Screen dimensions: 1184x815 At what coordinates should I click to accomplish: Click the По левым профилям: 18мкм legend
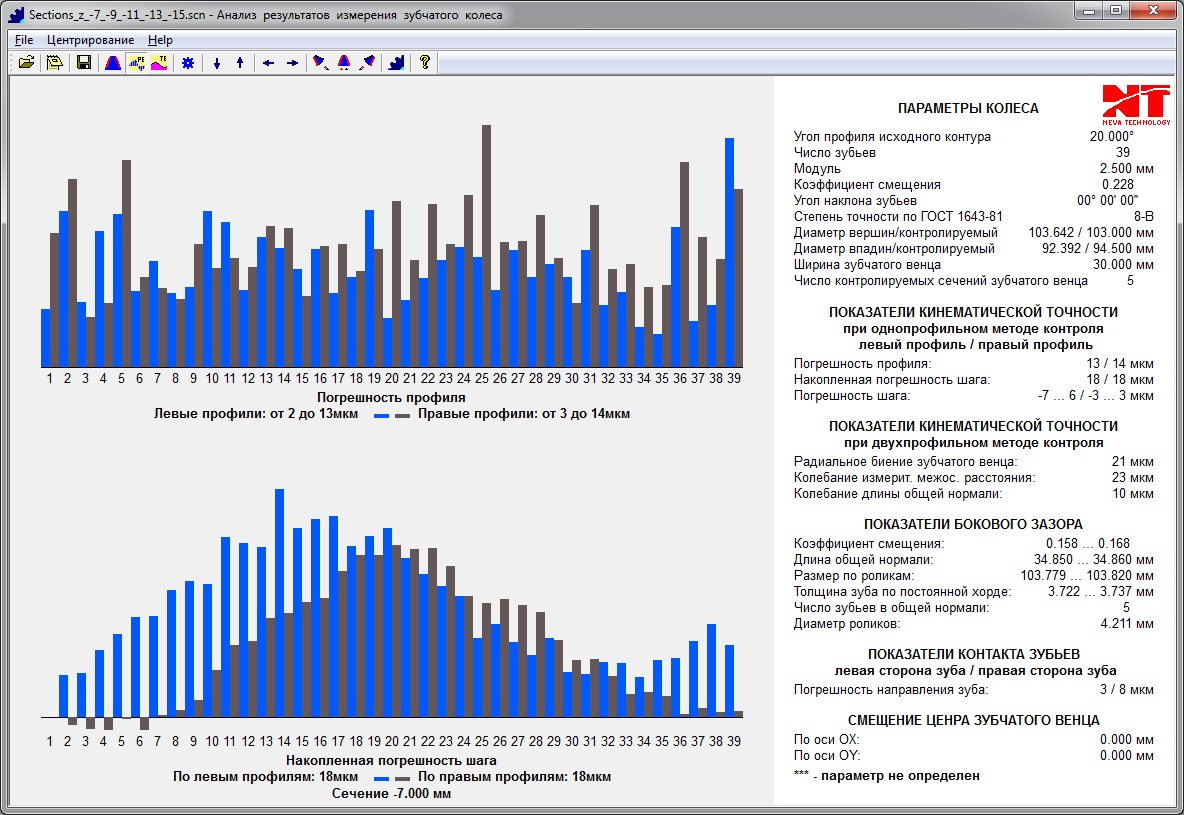coord(266,776)
